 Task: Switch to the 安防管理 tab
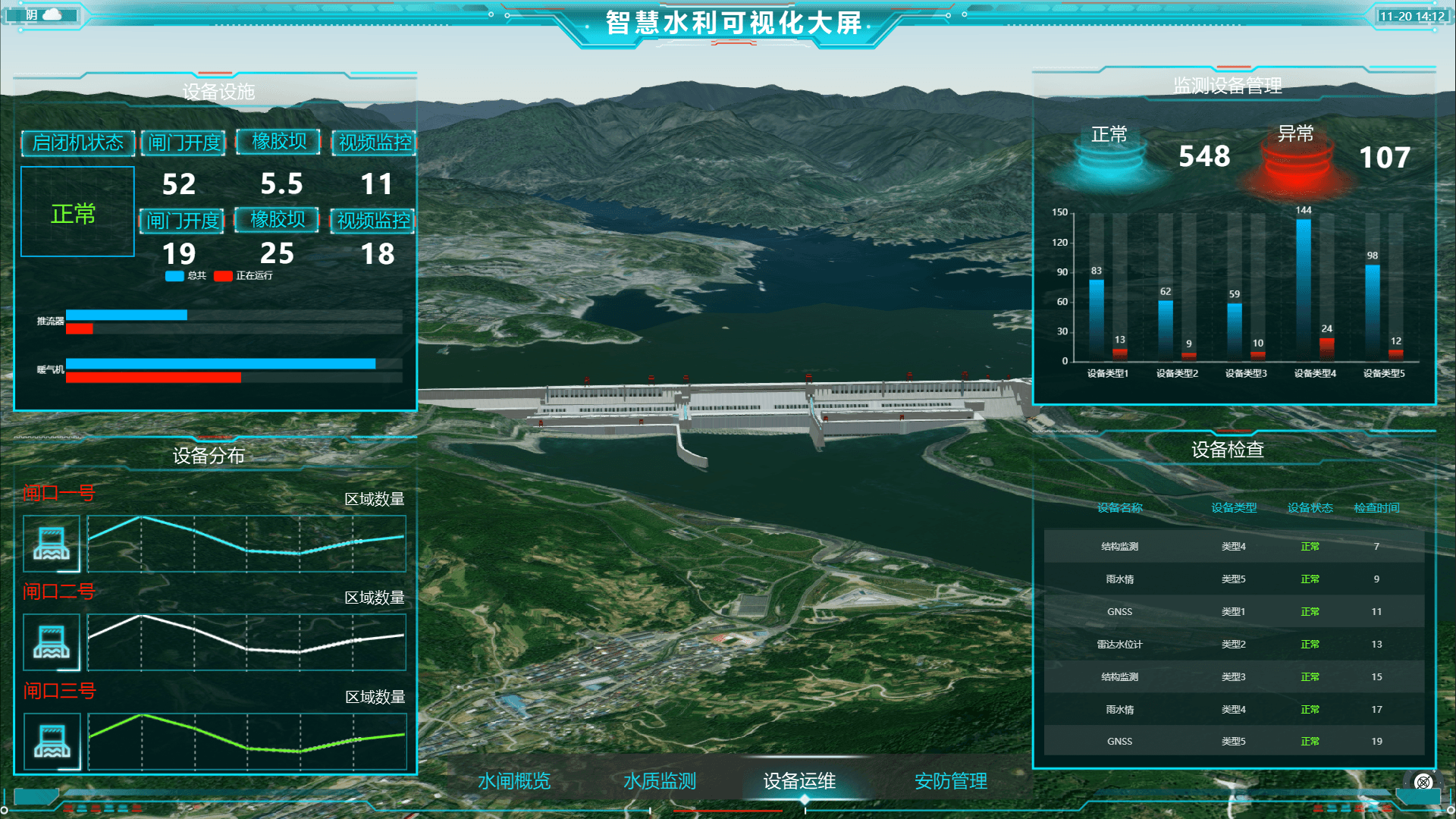tap(950, 781)
